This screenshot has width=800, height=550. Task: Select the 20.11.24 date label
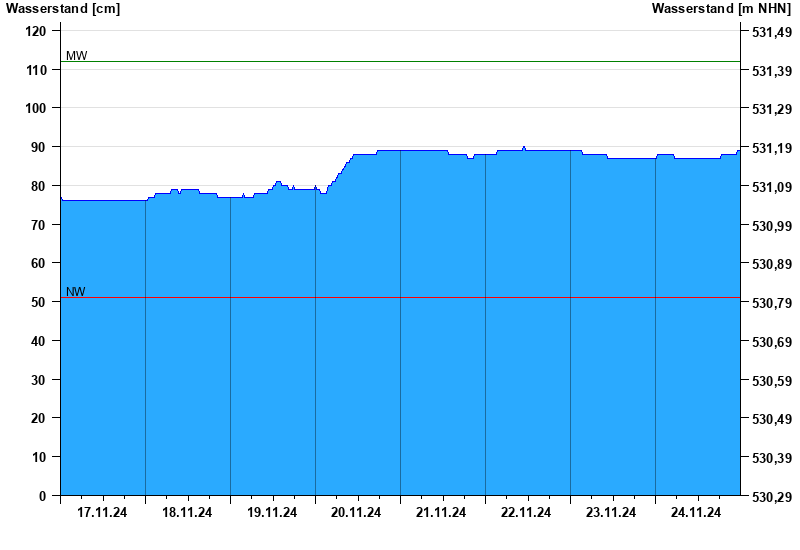[x=356, y=512]
